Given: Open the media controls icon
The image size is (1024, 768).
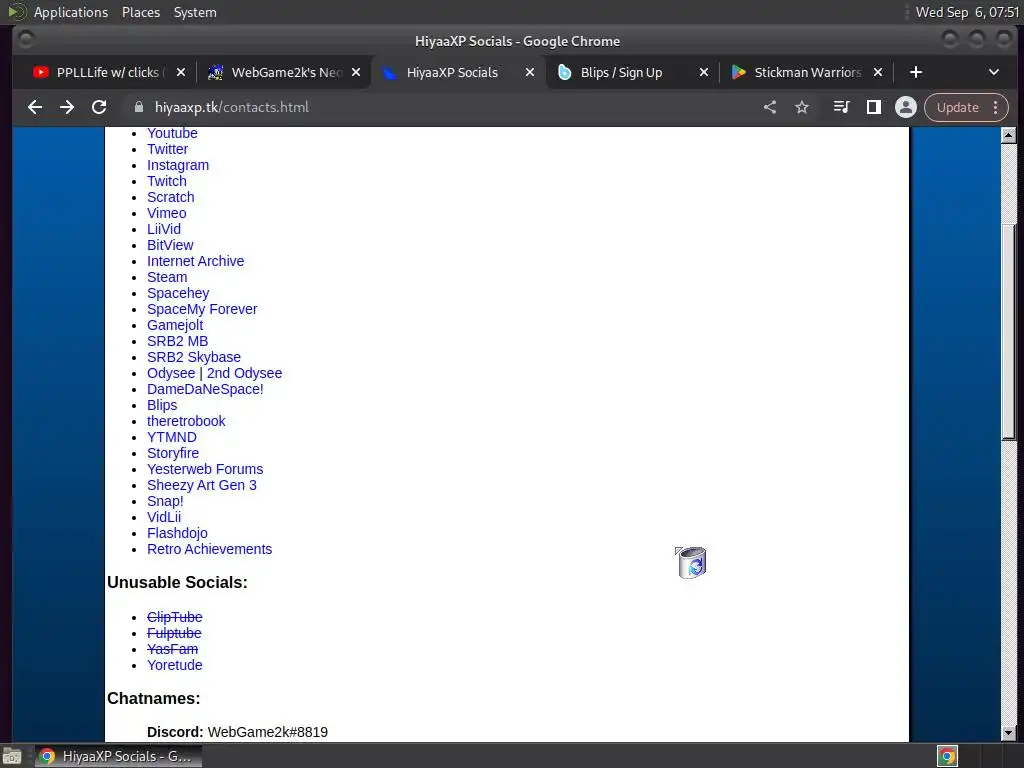Looking at the screenshot, I should click(x=842, y=107).
